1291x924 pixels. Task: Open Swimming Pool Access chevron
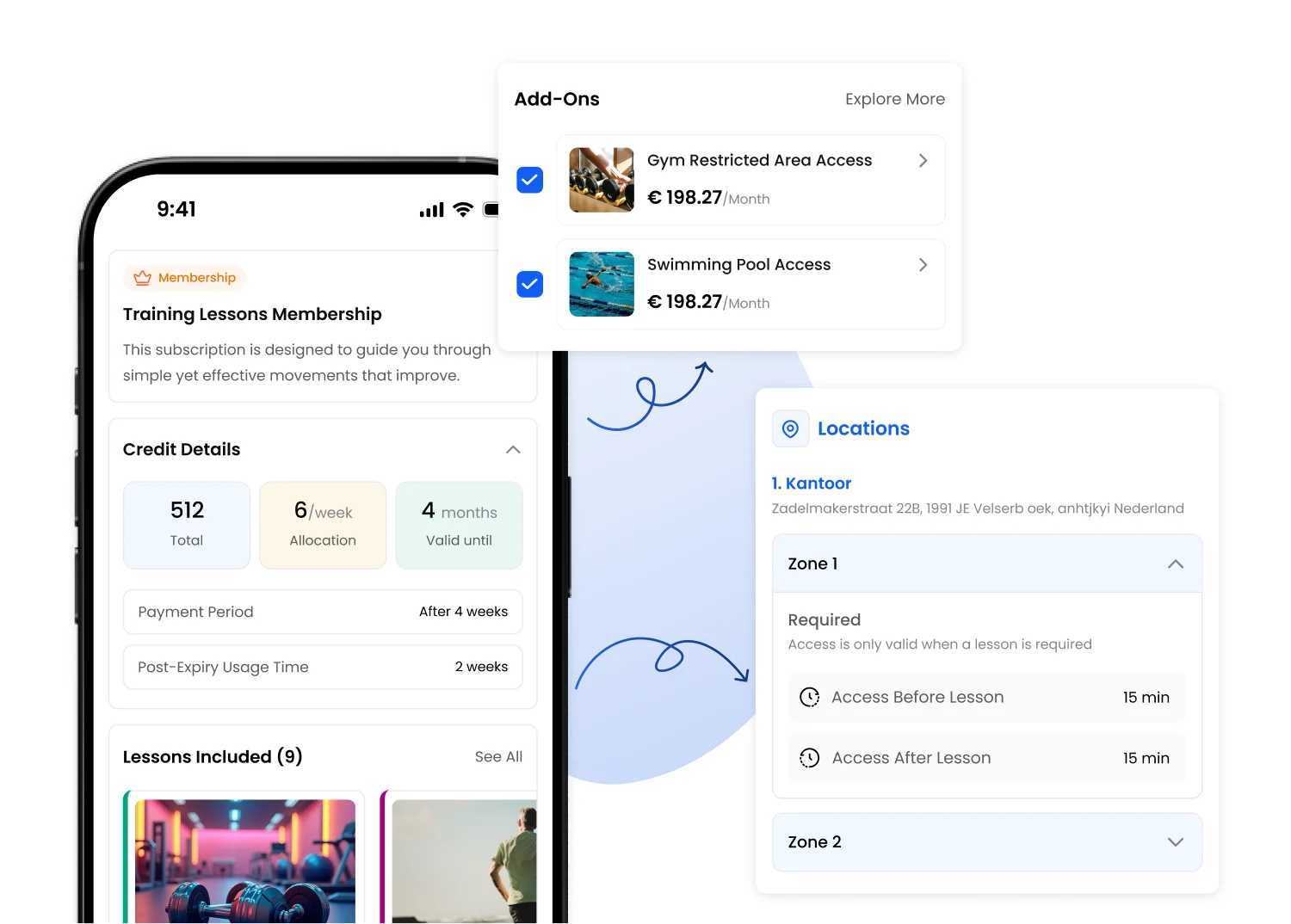923,265
